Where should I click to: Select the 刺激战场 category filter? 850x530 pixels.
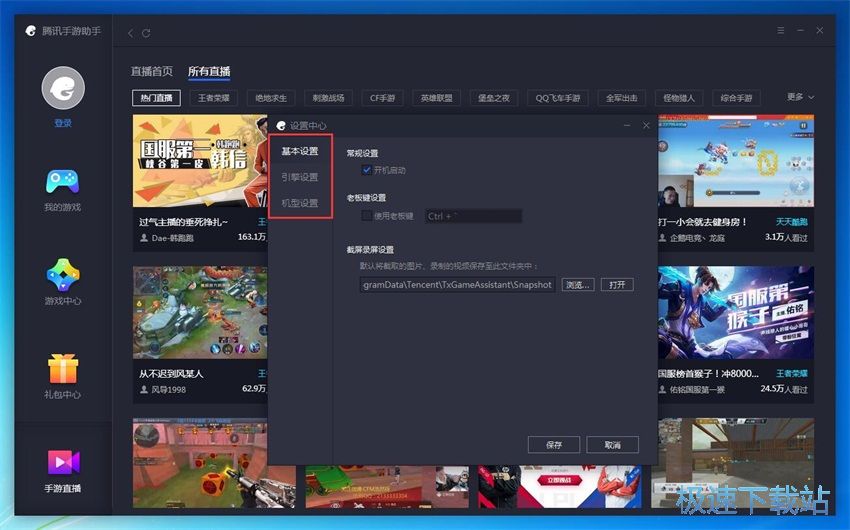coord(329,98)
